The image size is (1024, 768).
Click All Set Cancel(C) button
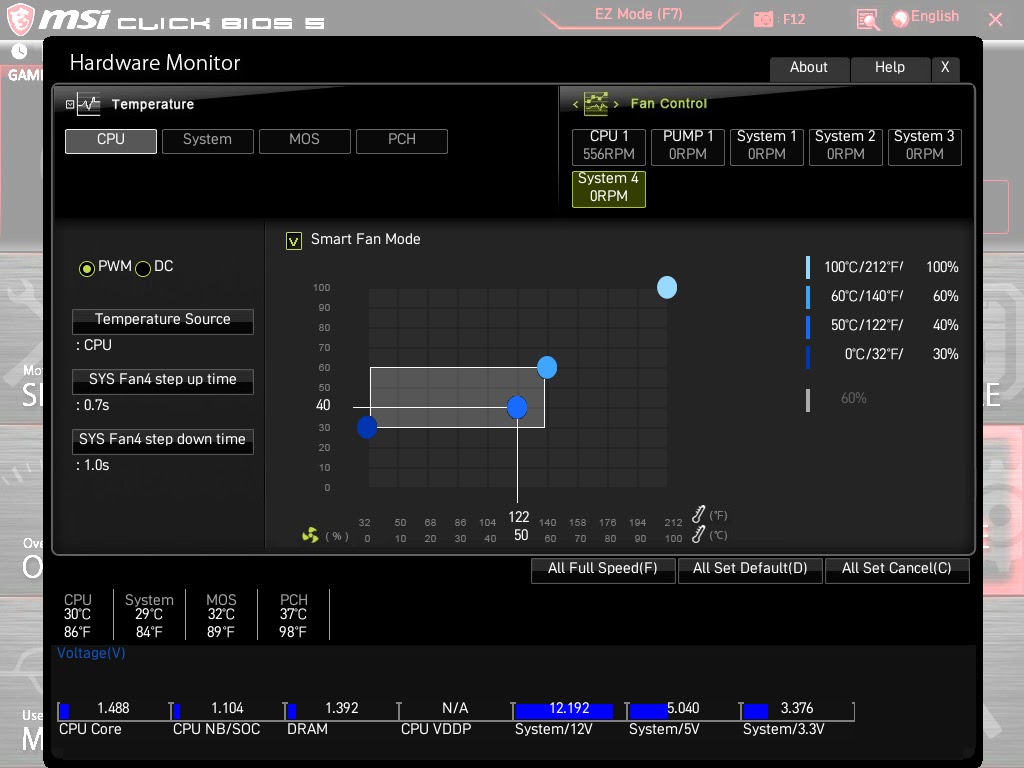pos(897,569)
